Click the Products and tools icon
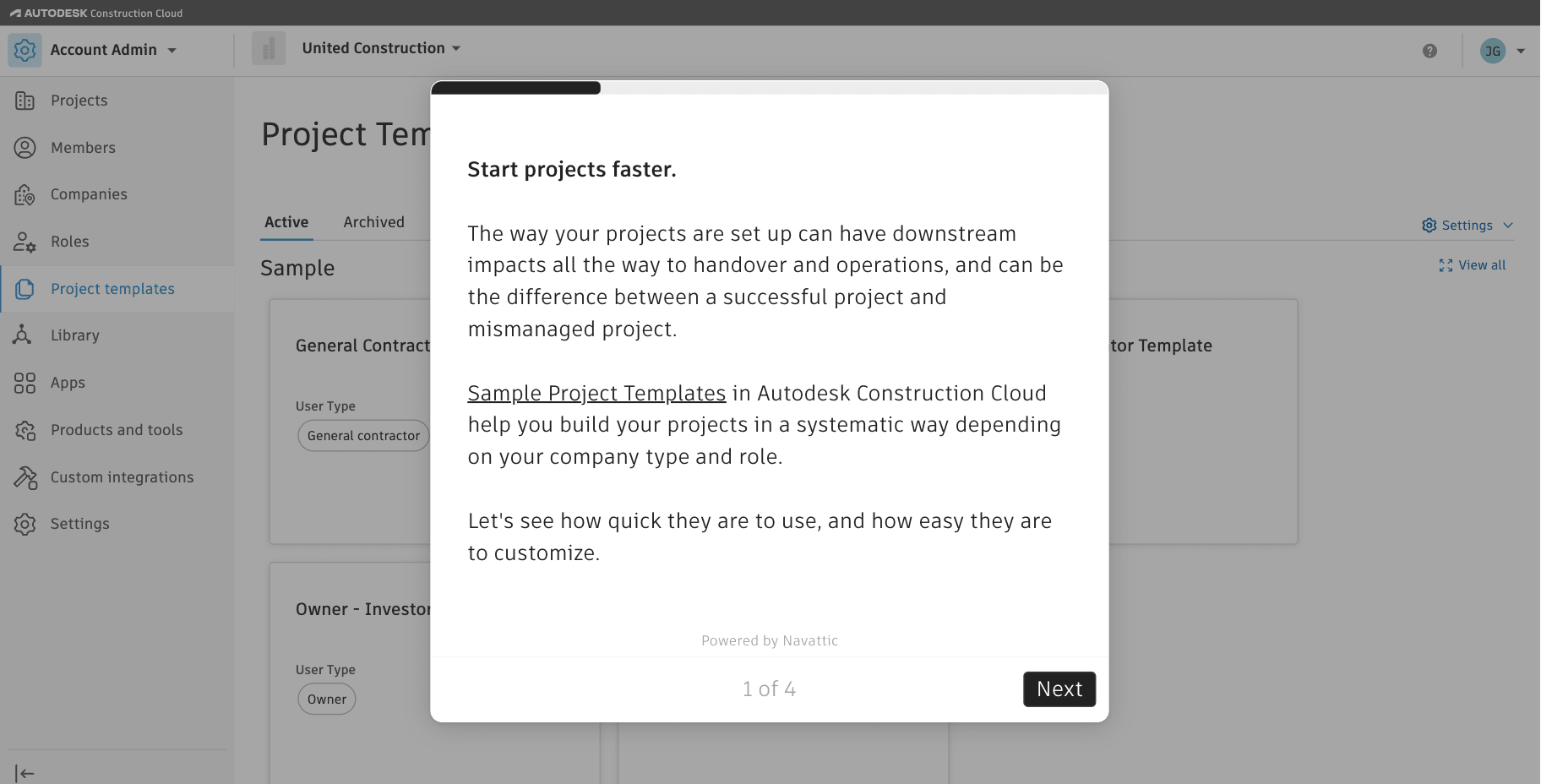1541x784 pixels. point(25,430)
